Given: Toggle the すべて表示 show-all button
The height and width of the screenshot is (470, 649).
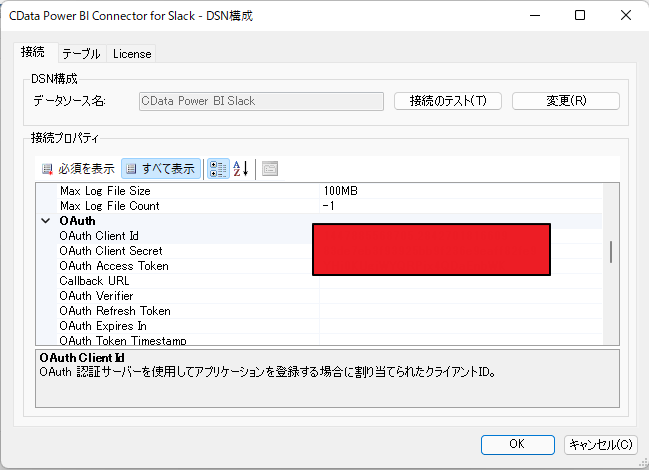Looking at the screenshot, I should point(161,169).
